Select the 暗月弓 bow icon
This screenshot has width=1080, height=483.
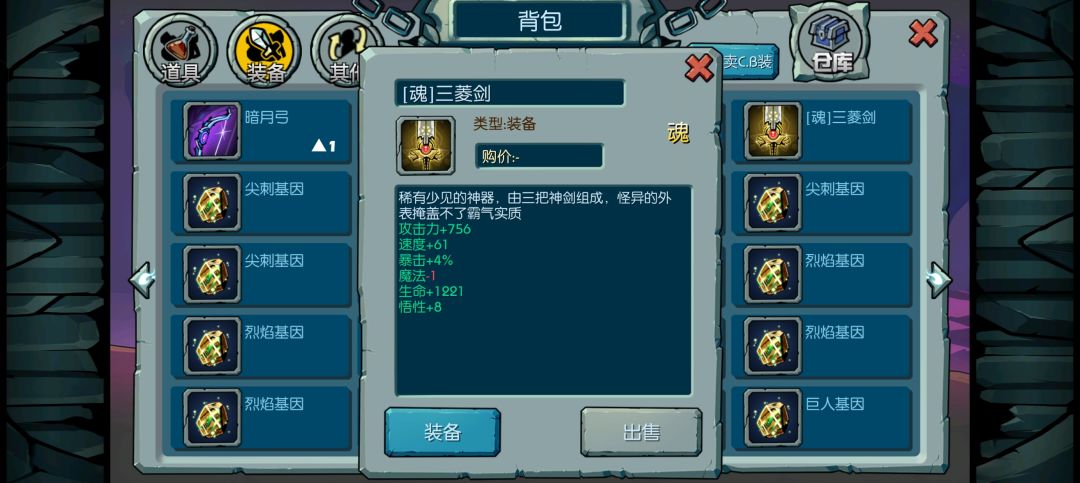pyautogui.click(x=212, y=131)
